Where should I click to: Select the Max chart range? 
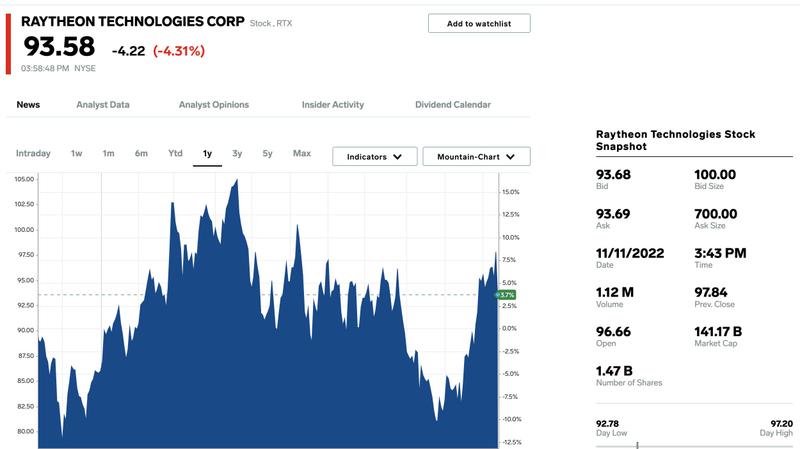(302, 153)
